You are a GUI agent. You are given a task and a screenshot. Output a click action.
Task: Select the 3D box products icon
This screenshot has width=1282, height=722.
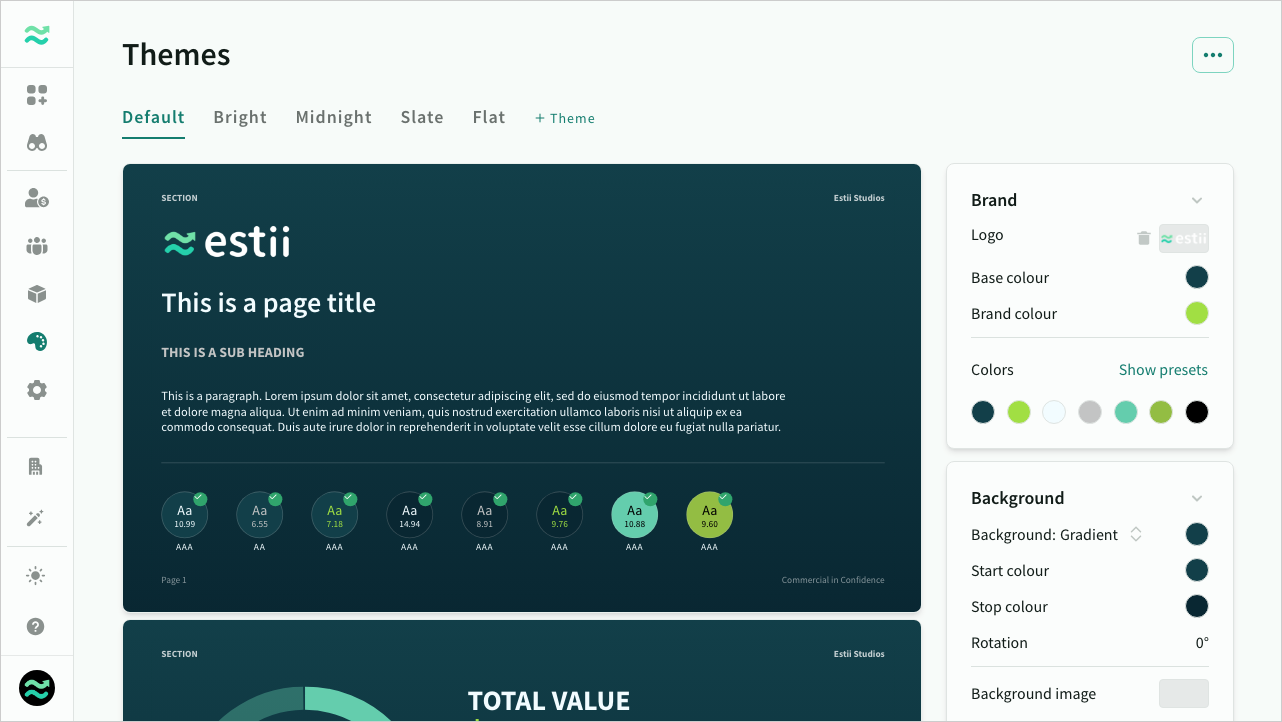pos(37,294)
